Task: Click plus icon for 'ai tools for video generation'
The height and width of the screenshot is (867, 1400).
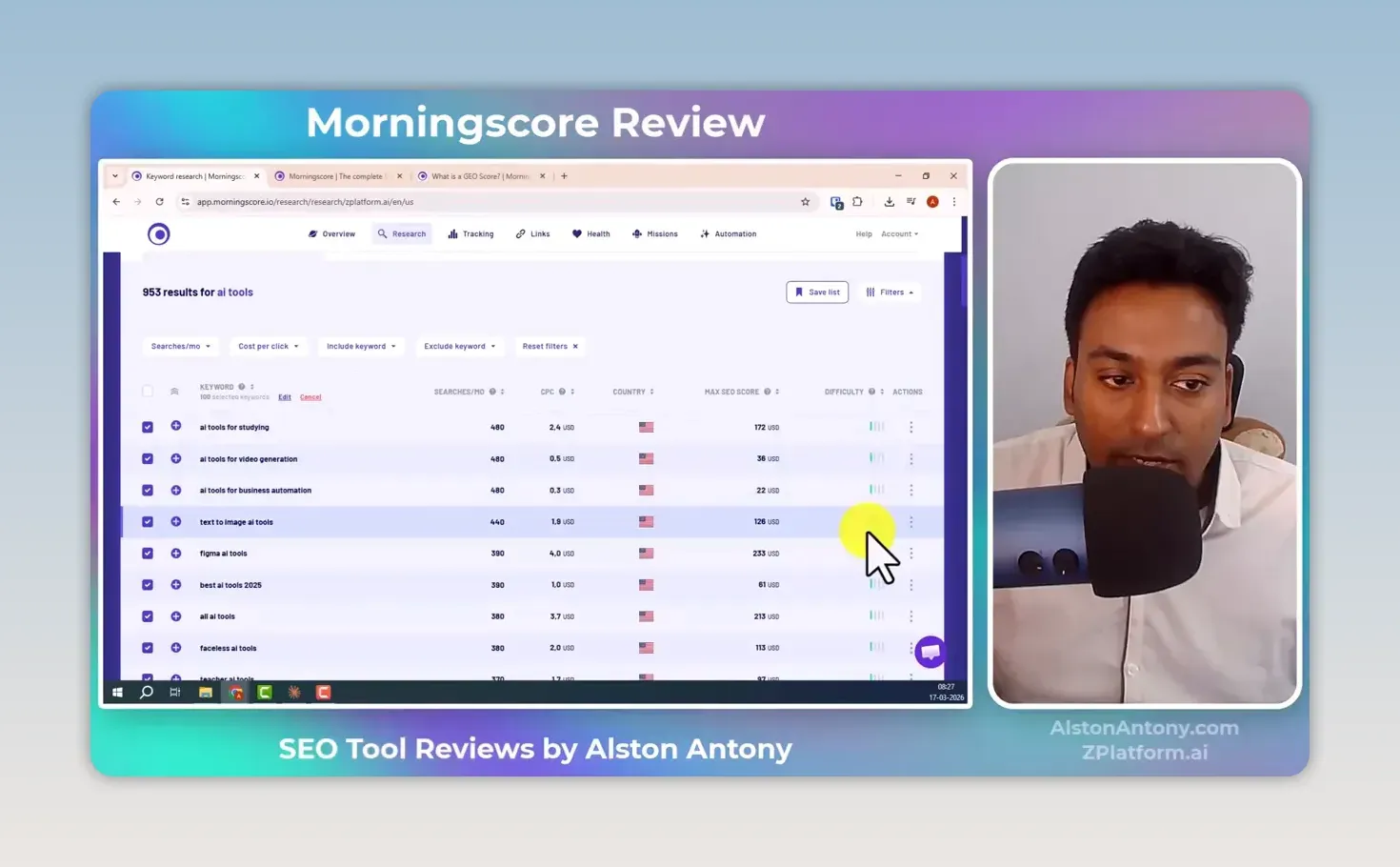Action: coord(176,458)
